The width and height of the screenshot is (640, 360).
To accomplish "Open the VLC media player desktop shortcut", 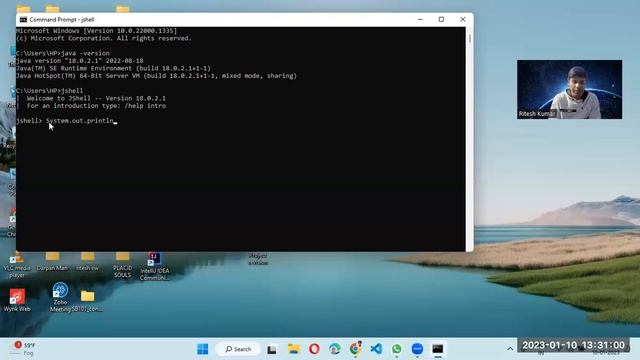I will point(17,264).
